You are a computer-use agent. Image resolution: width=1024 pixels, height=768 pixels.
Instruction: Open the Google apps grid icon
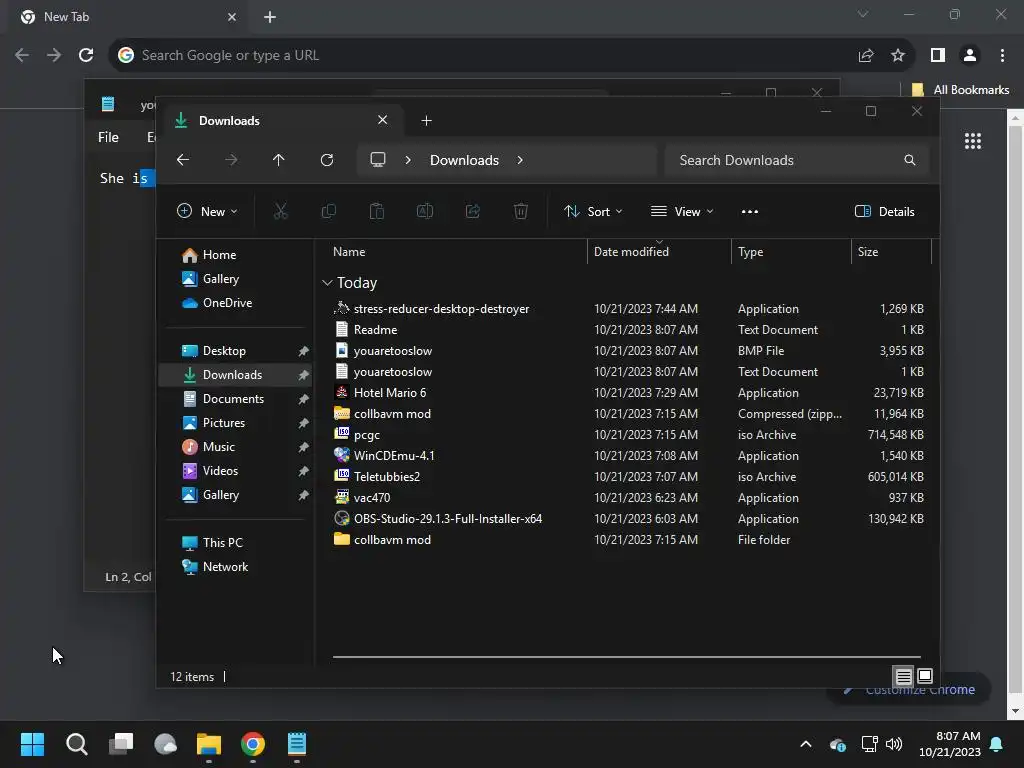coord(973,140)
